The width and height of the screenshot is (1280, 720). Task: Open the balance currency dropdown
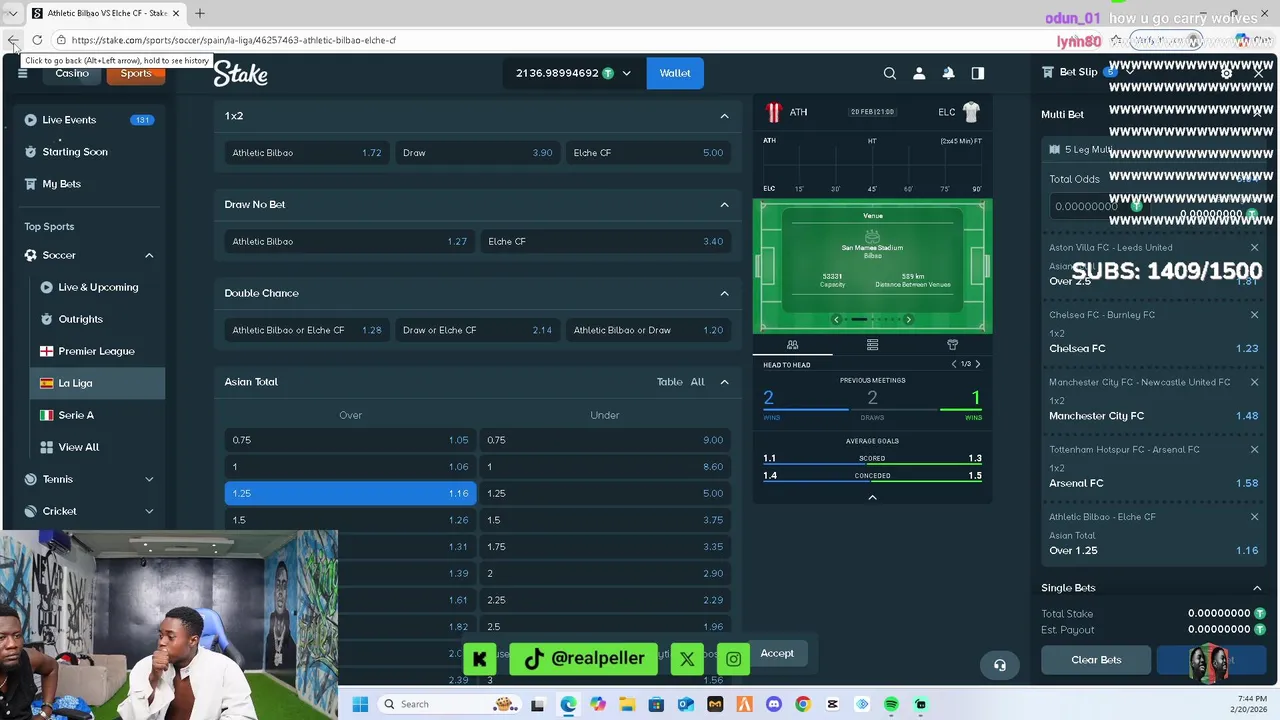click(626, 73)
